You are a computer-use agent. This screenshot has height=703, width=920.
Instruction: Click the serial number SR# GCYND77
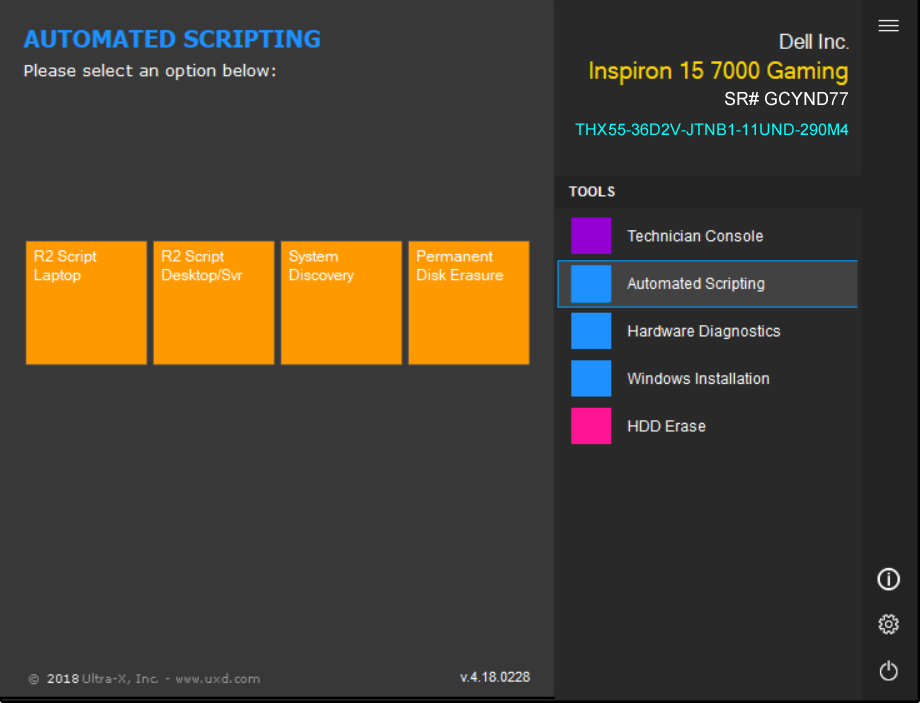coord(786,99)
